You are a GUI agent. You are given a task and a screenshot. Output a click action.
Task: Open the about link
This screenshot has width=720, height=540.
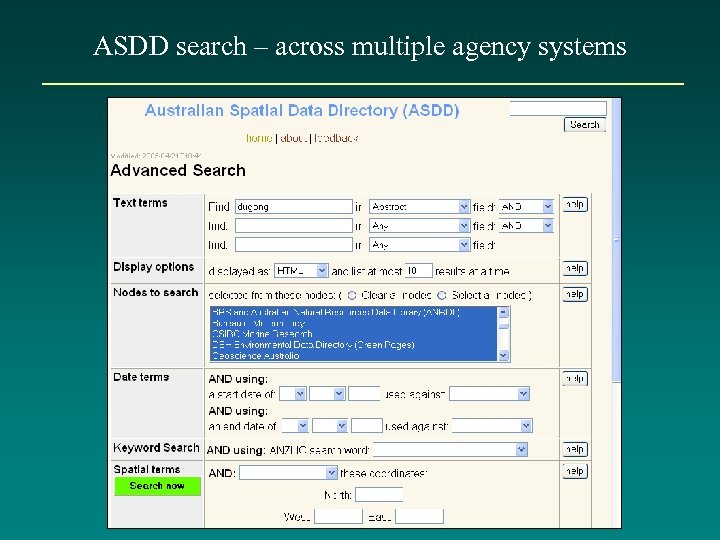pyautogui.click(x=293, y=138)
